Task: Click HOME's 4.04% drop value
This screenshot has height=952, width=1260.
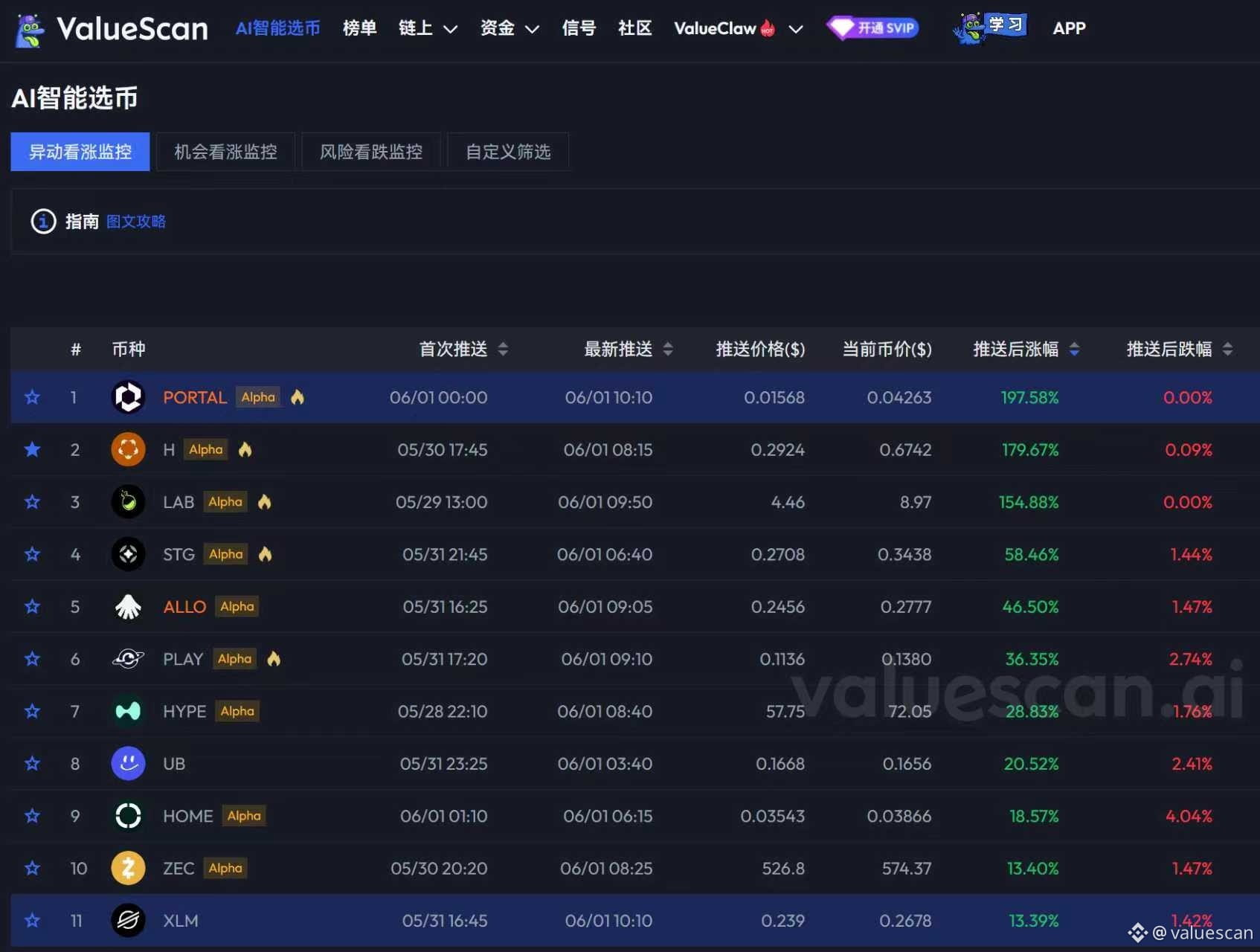Action: tap(1189, 816)
